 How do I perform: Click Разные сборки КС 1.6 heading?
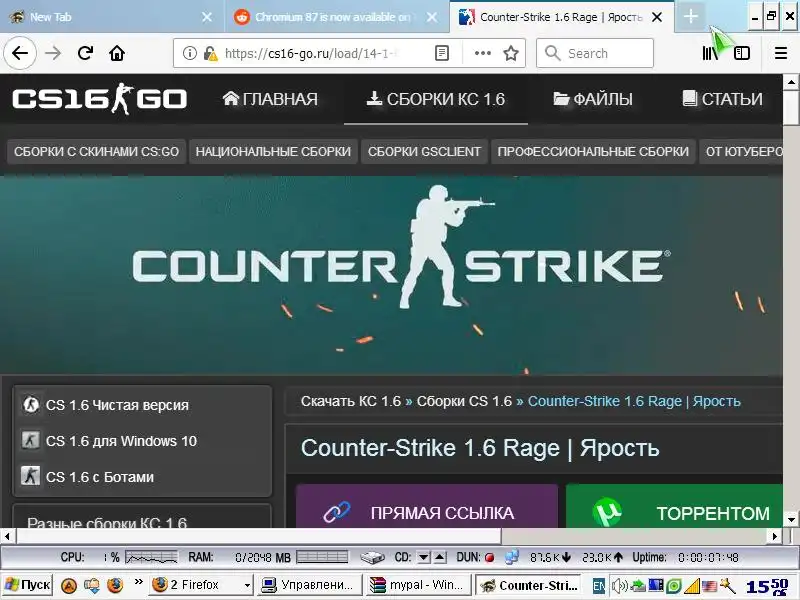(x=107, y=521)
